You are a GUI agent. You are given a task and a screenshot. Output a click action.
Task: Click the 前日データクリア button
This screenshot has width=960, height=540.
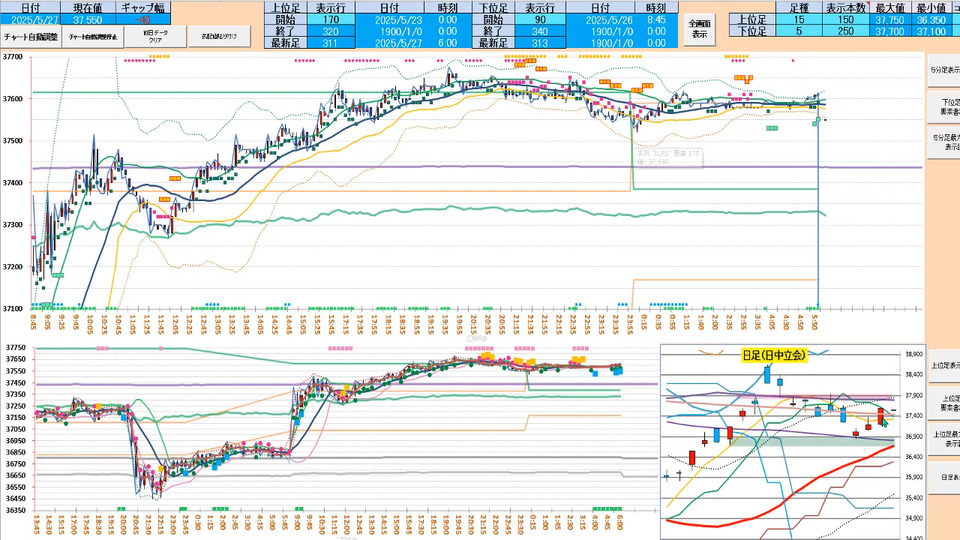(156, 37)
